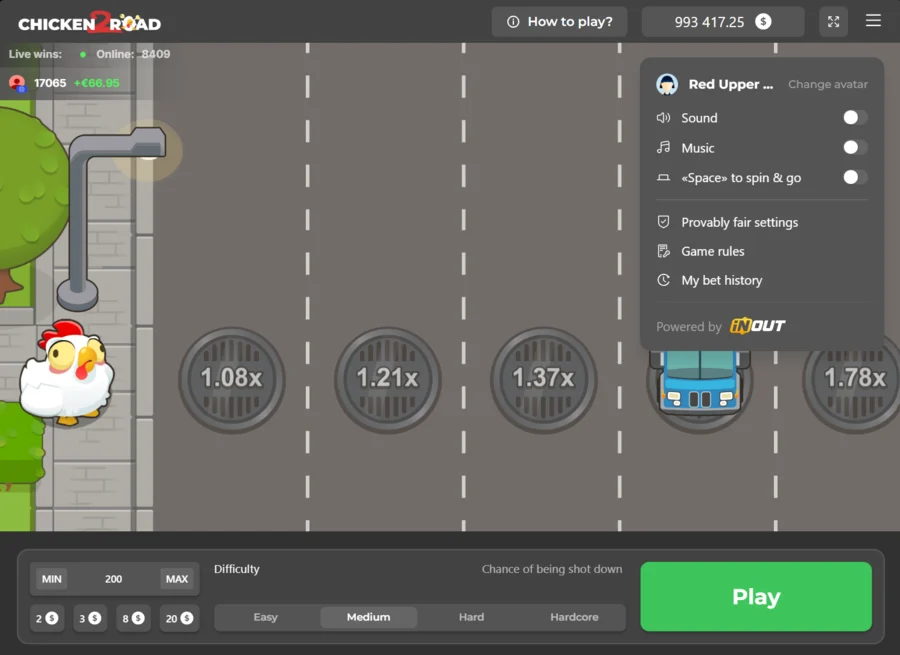
Task: Click Chance of being shot down text
Action: tap(552, 569)
